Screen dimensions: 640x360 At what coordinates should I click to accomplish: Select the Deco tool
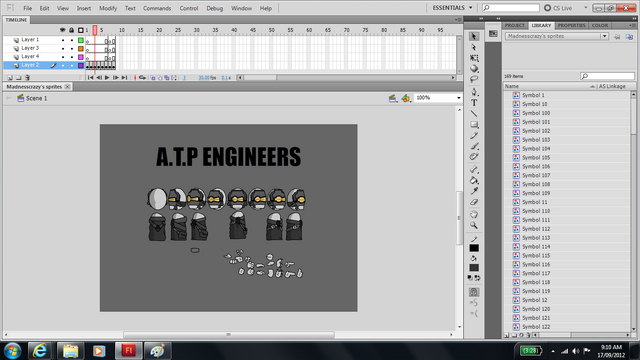click(x=474, y=157)
